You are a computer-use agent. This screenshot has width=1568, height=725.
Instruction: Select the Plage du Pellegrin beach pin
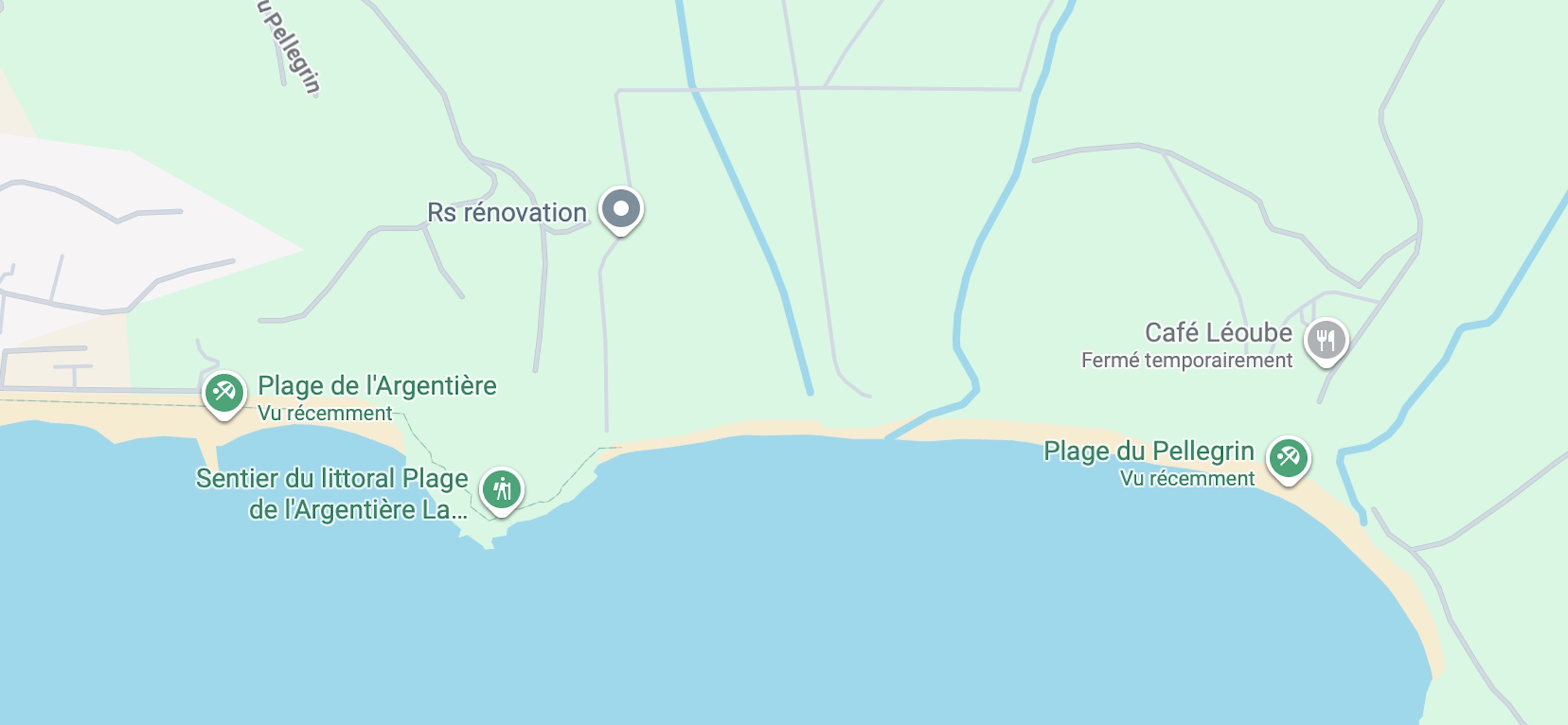click(1288, 459)
